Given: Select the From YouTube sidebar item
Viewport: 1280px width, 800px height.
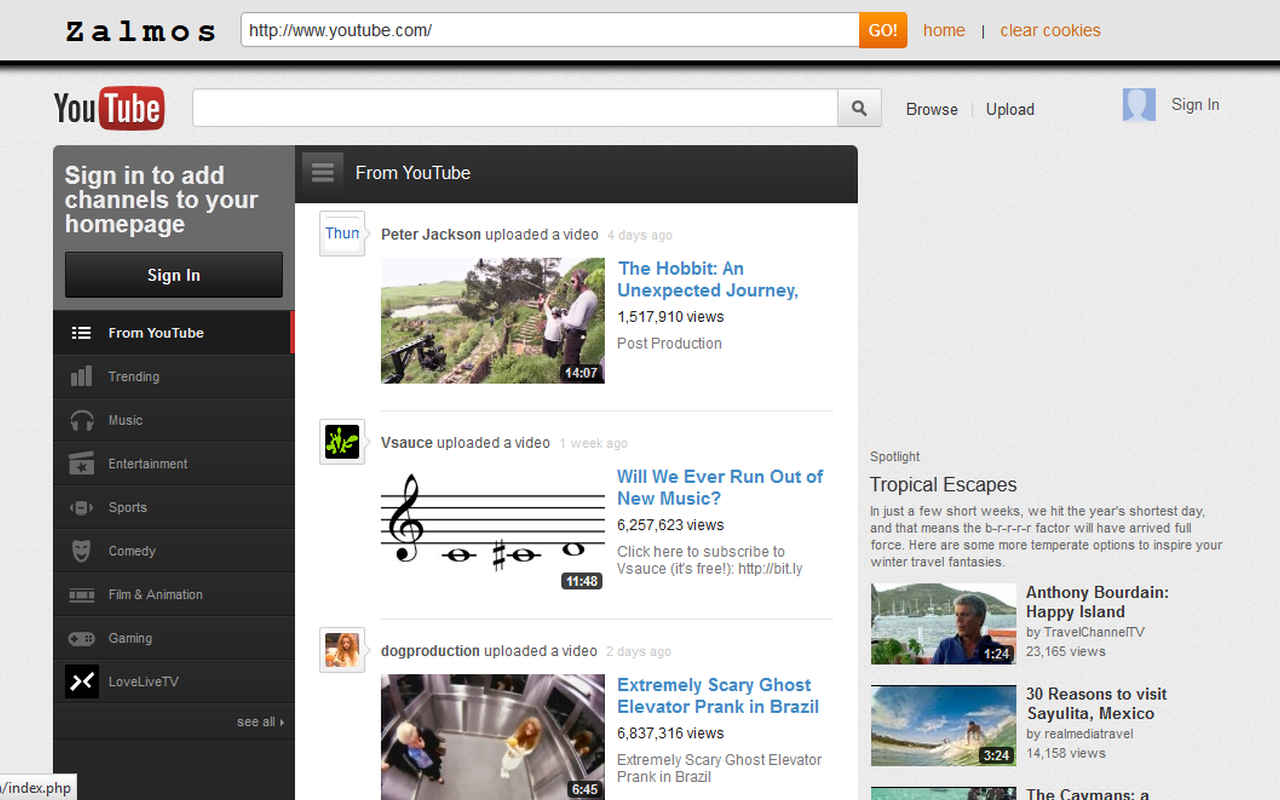Looking at the screenshot, I should (x=174, y=333).
